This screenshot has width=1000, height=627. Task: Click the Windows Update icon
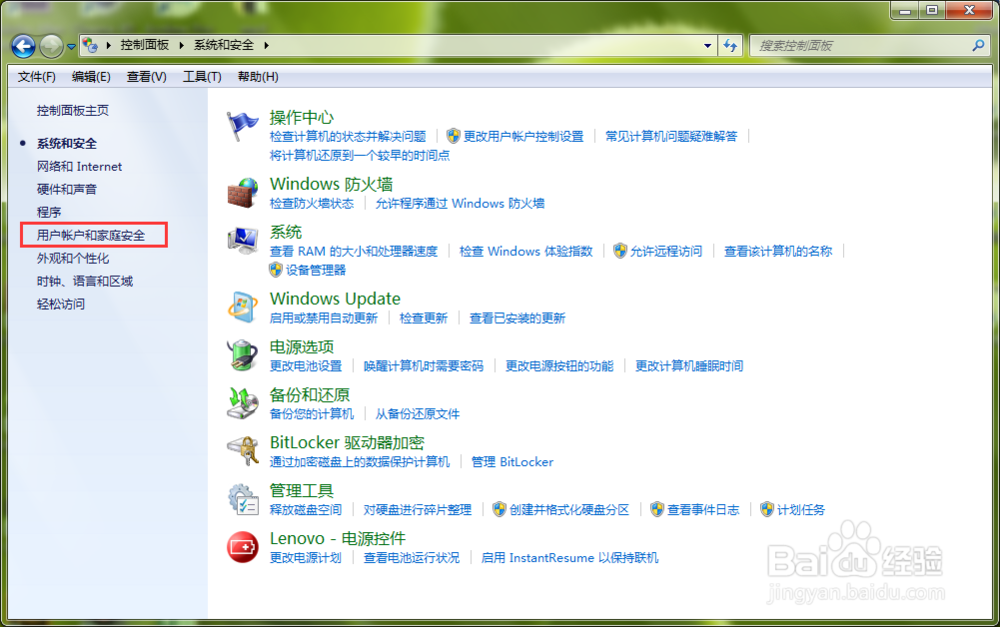coord(242,307)
